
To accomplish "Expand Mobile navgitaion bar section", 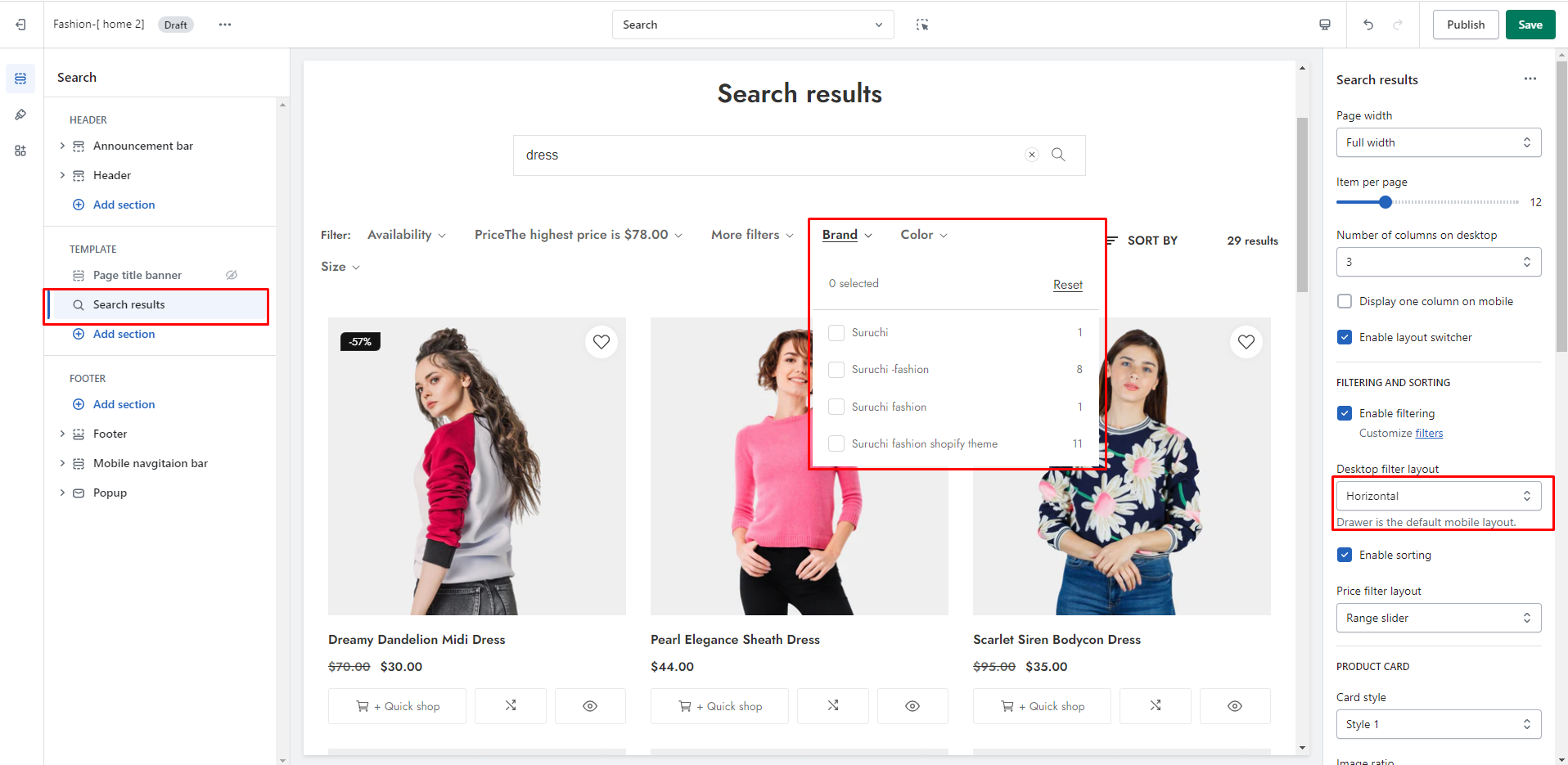I will 62,463.
